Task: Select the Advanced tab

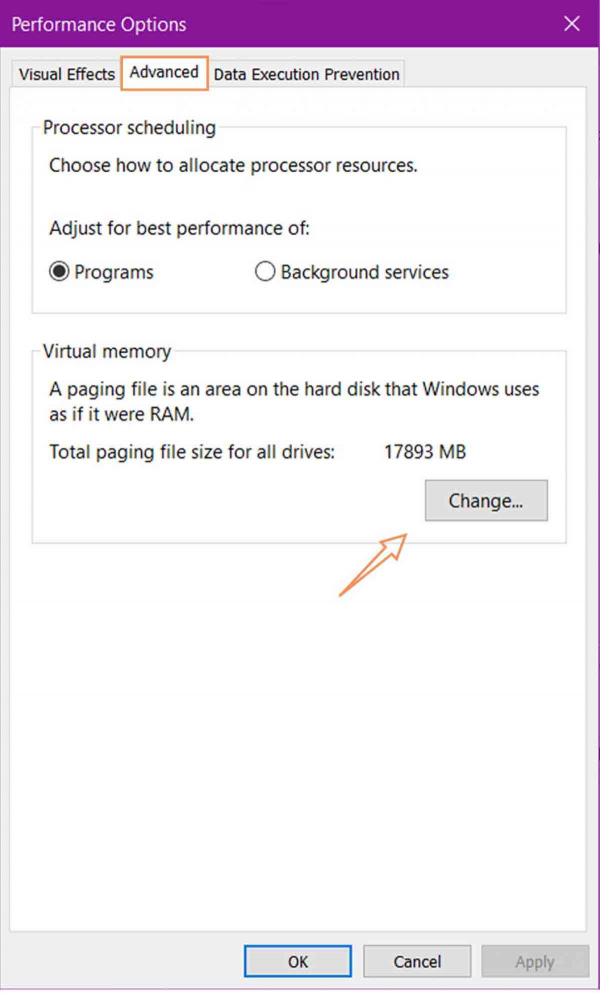Action: (x=164, y=73)
